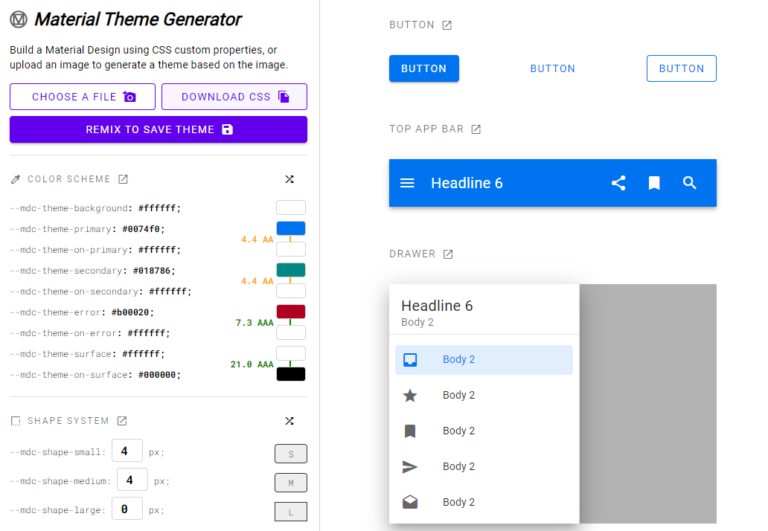Click the star icon in the drawer
768x531 pixels.
[410, 395]
